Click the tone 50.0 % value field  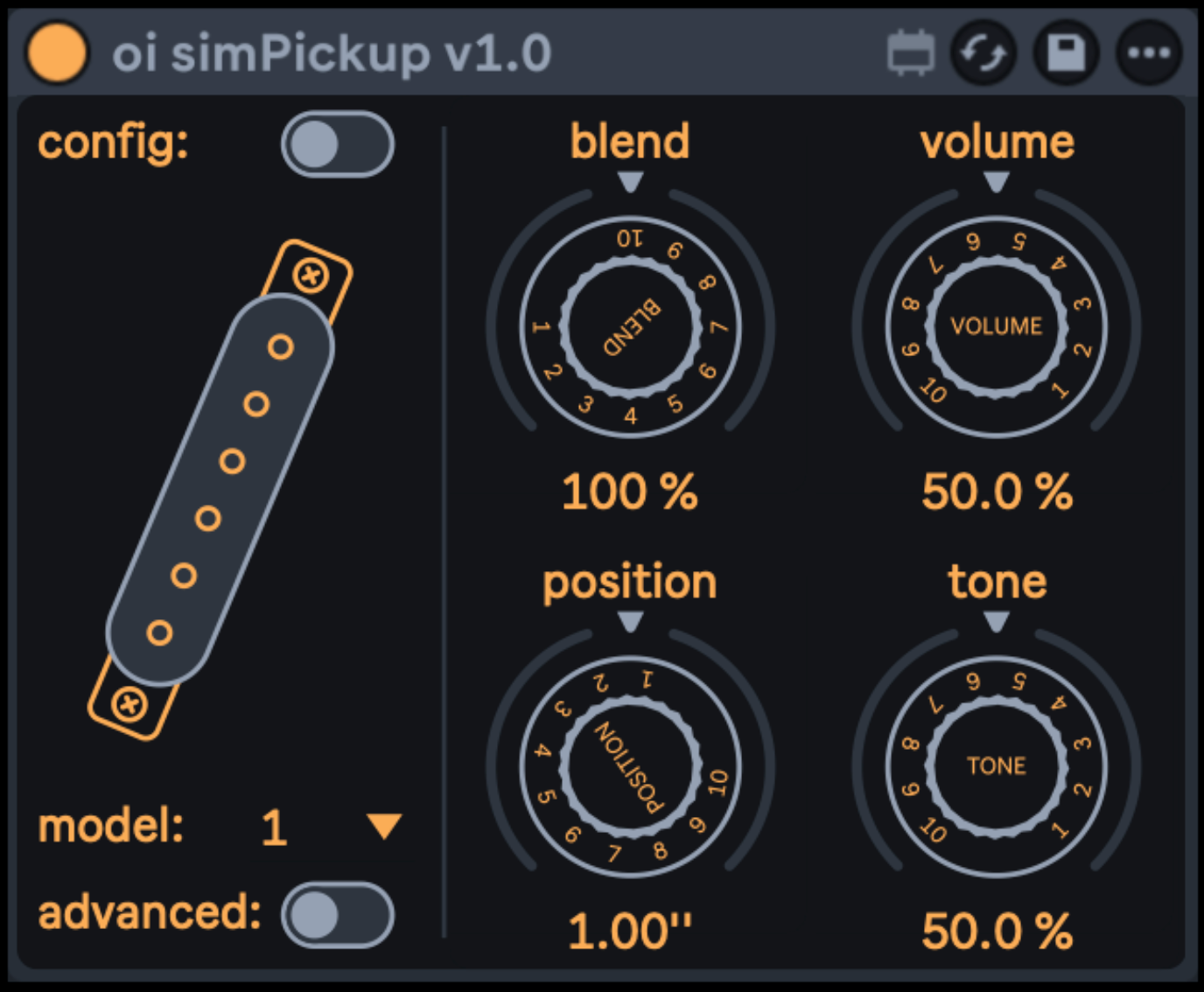pos(997,932)
